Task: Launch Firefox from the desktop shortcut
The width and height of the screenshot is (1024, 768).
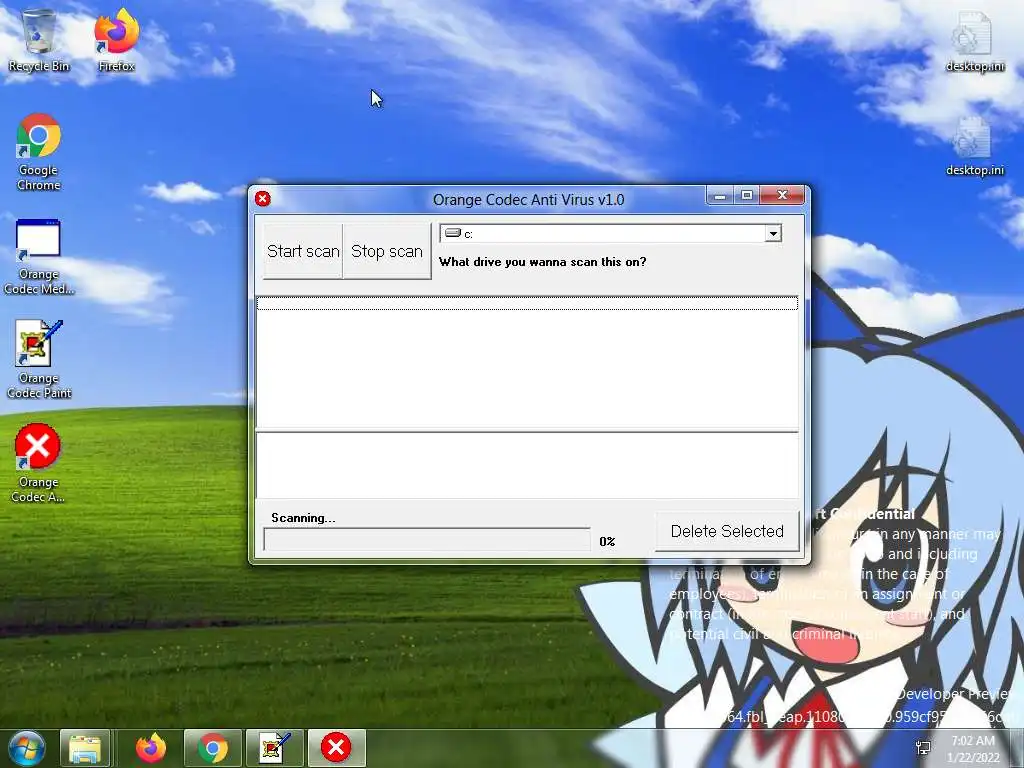Action: [x=116, y=40]
